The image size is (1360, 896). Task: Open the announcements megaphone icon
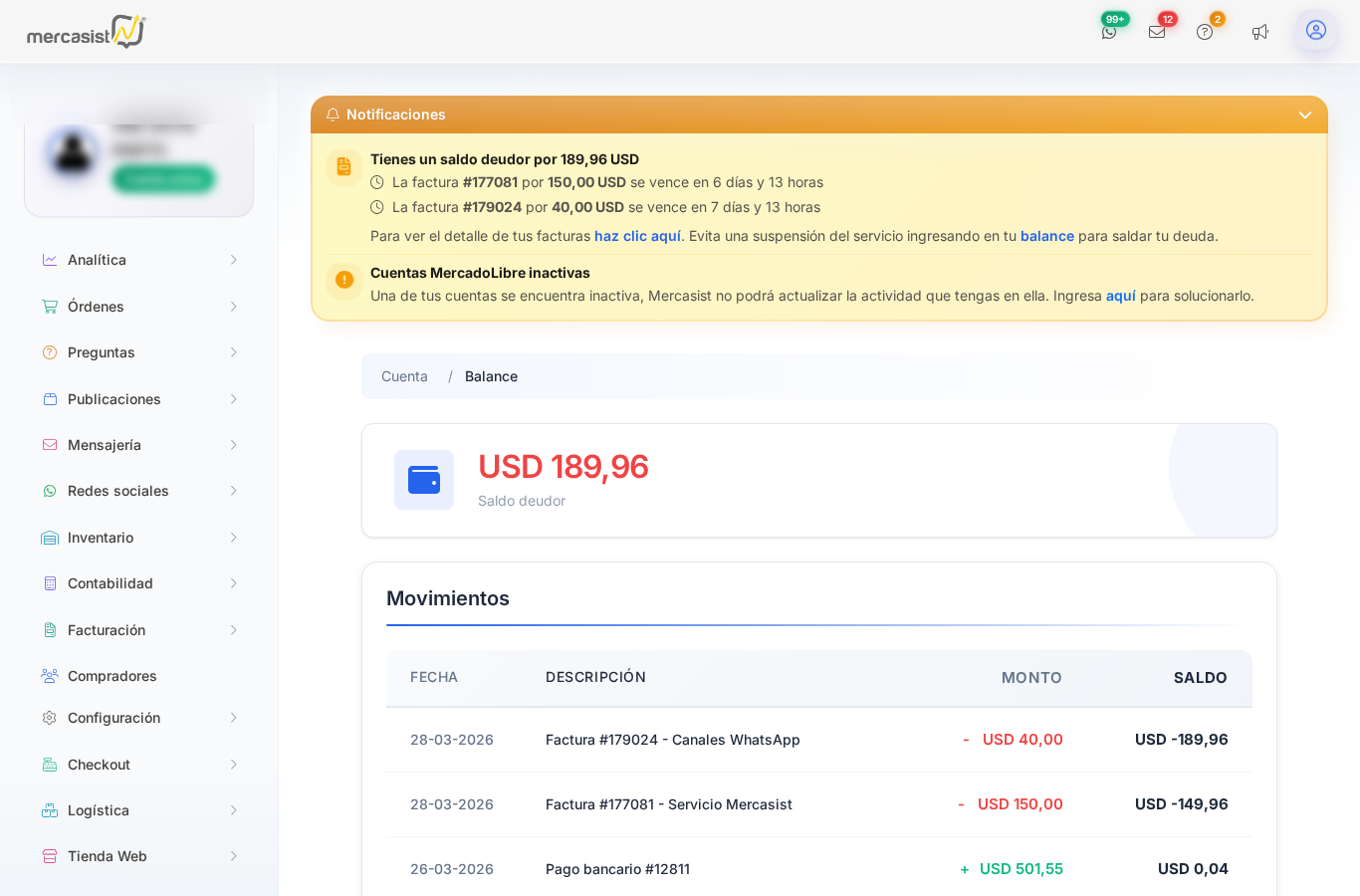click(1260, 32)
